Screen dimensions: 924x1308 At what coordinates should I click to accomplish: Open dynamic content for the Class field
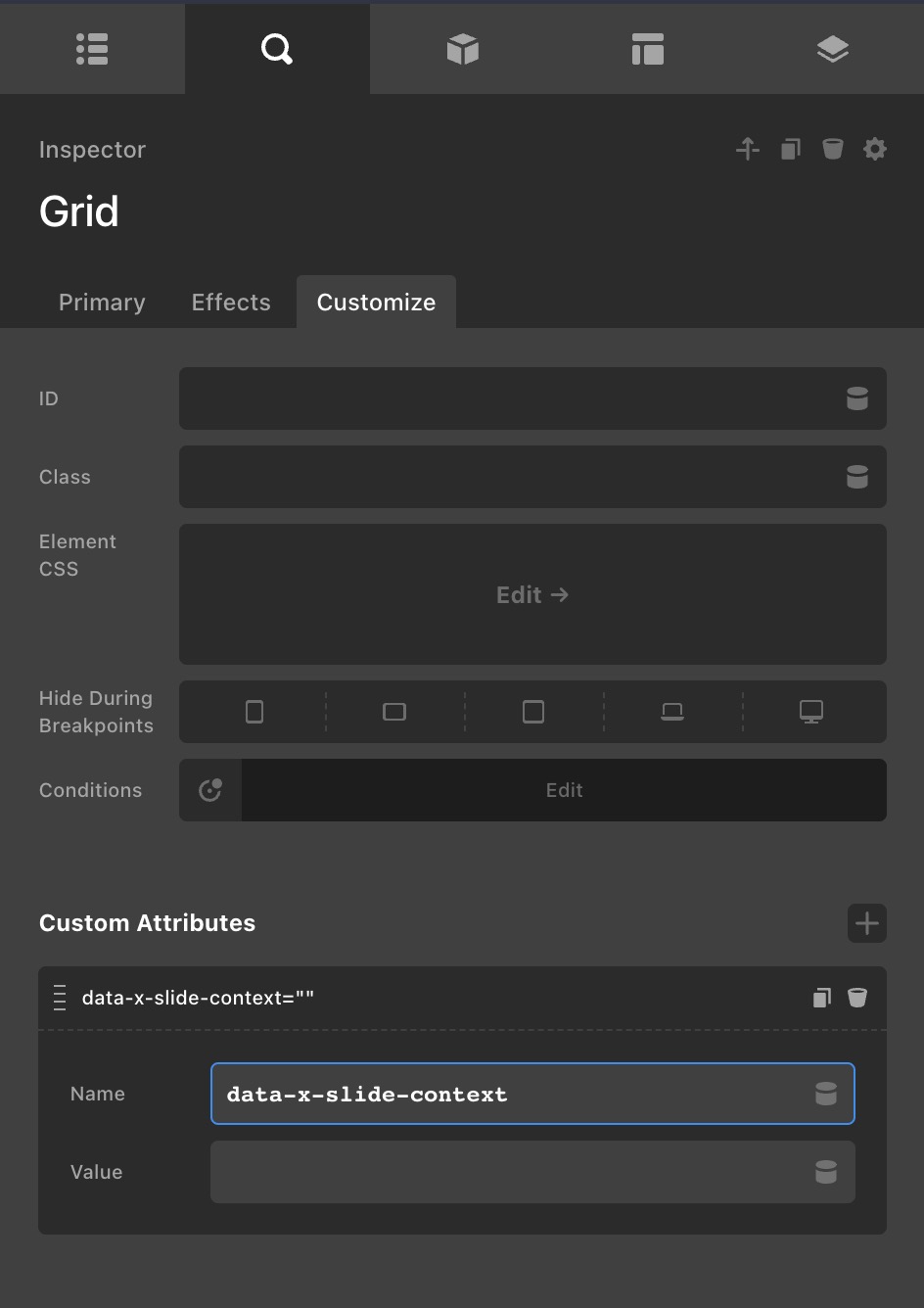[856, 477]
